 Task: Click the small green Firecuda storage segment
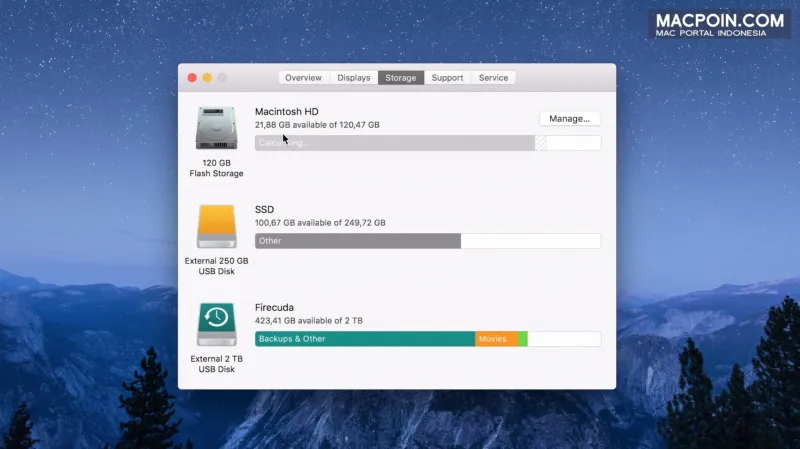tap(523, 339)
